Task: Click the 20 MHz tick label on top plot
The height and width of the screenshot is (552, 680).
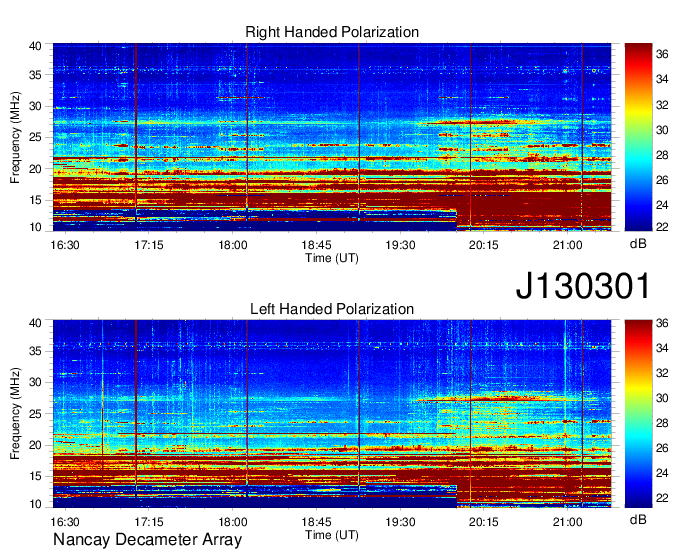Action: [x=35, y=169]
